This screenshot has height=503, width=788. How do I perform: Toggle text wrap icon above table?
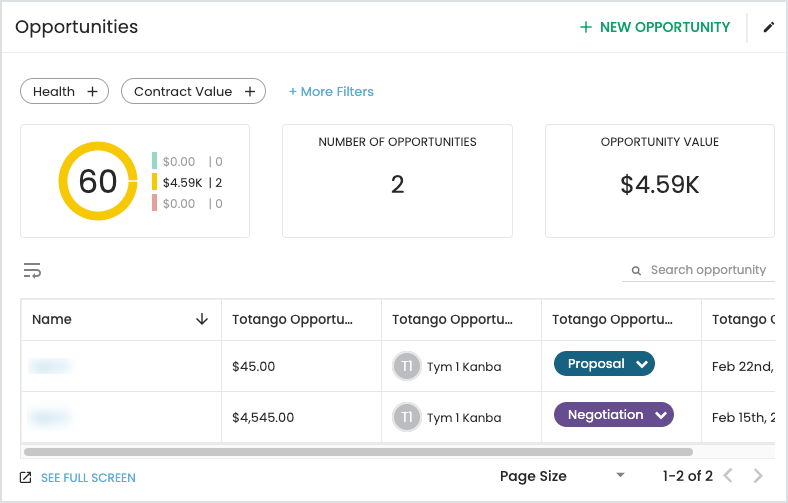click(32, 270)
